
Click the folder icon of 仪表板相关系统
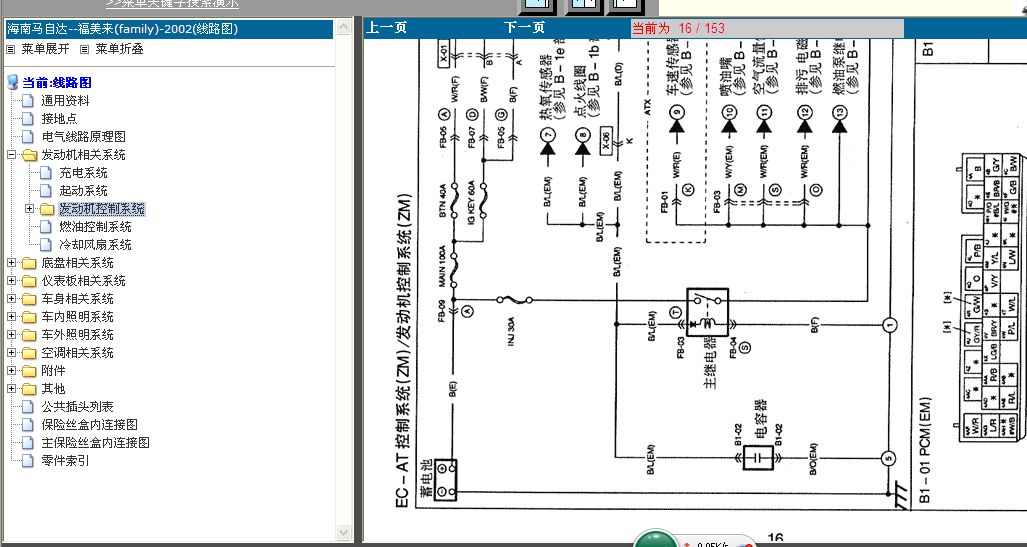click(x=29, y=281)
